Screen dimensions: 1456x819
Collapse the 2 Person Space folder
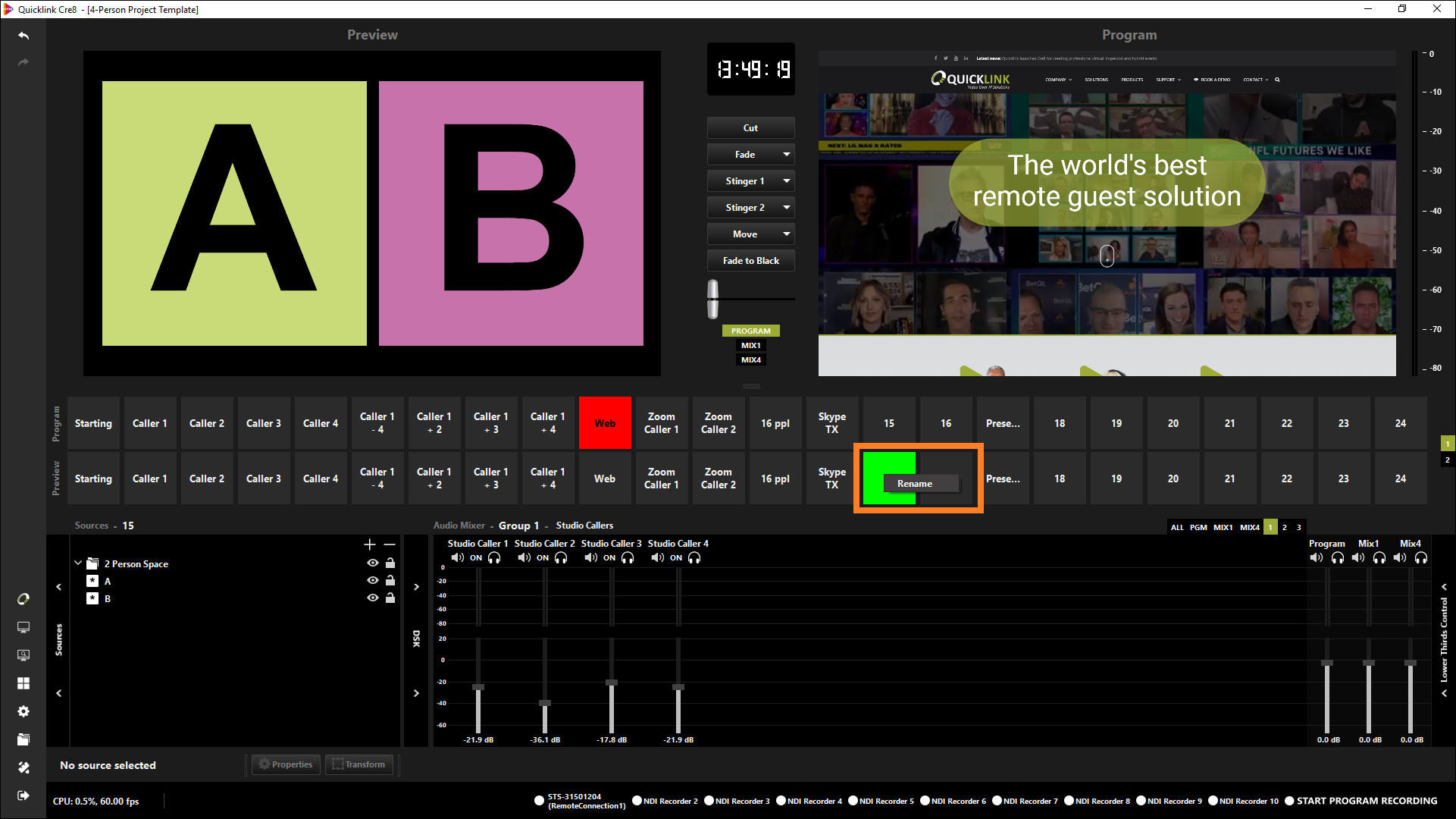pos(78,563)
